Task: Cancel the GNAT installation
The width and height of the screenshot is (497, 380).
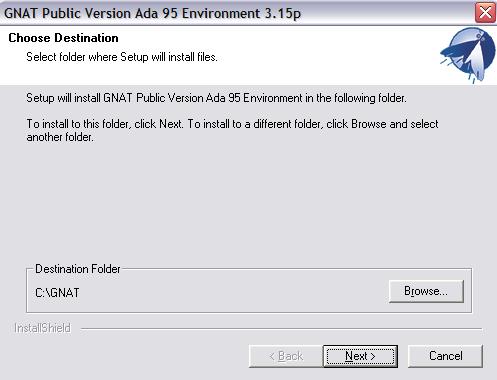Action: [445, 356]
